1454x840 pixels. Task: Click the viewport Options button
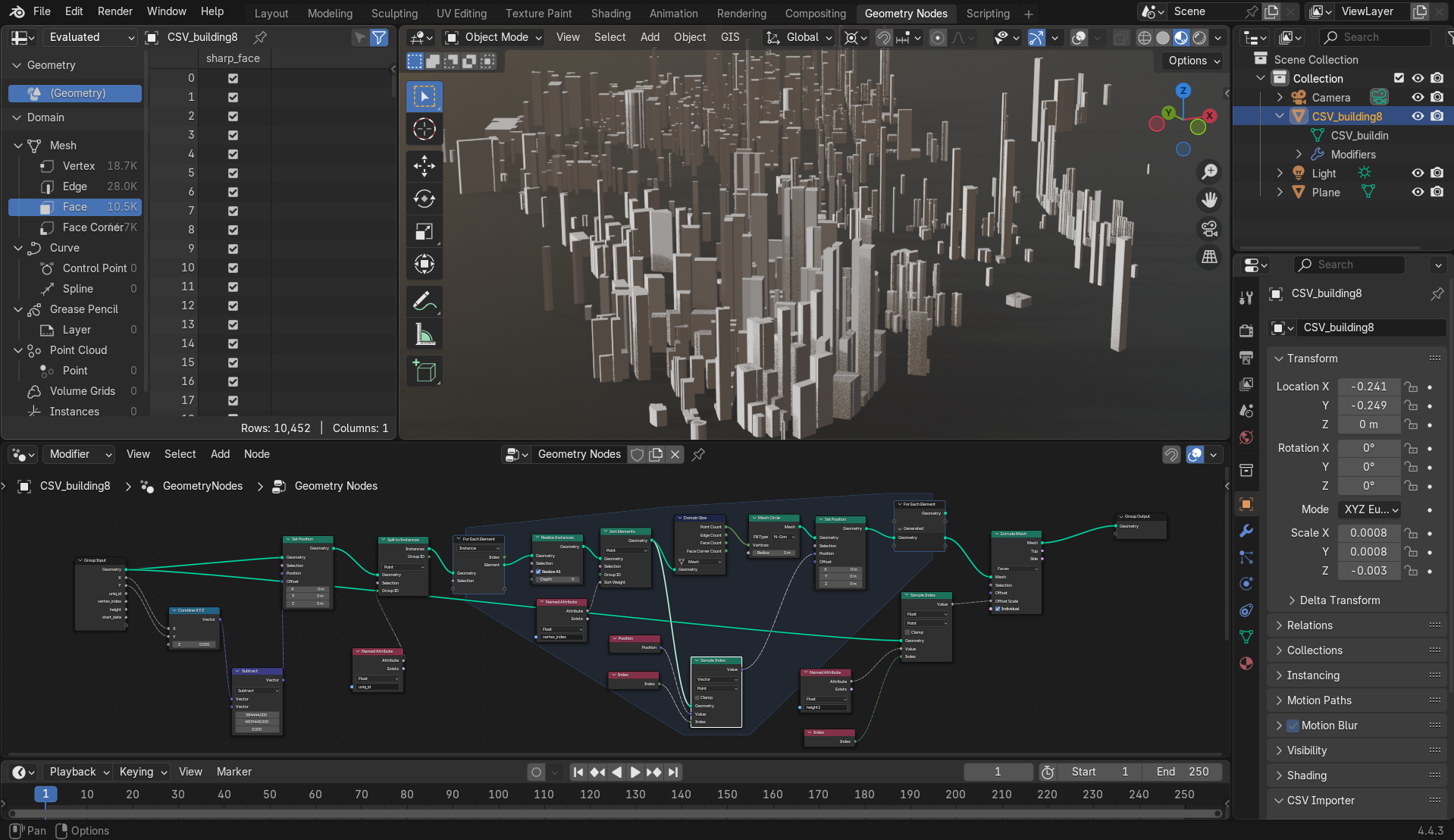tap(1193, 61)
